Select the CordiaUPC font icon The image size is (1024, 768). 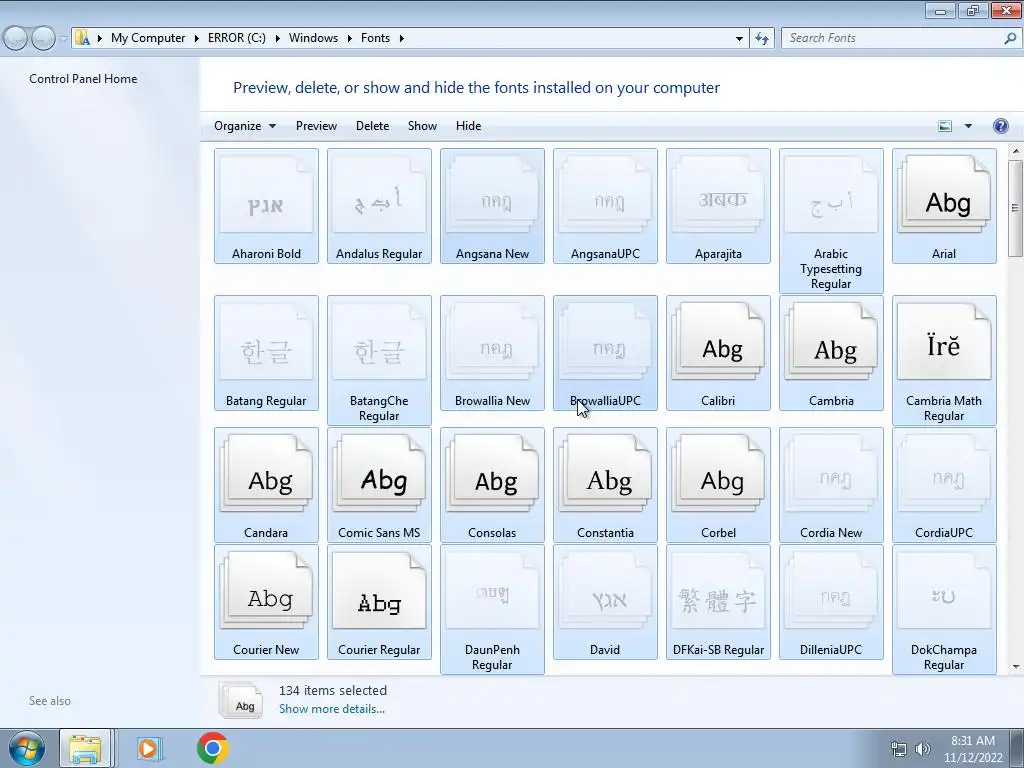(x=944, y=485)
